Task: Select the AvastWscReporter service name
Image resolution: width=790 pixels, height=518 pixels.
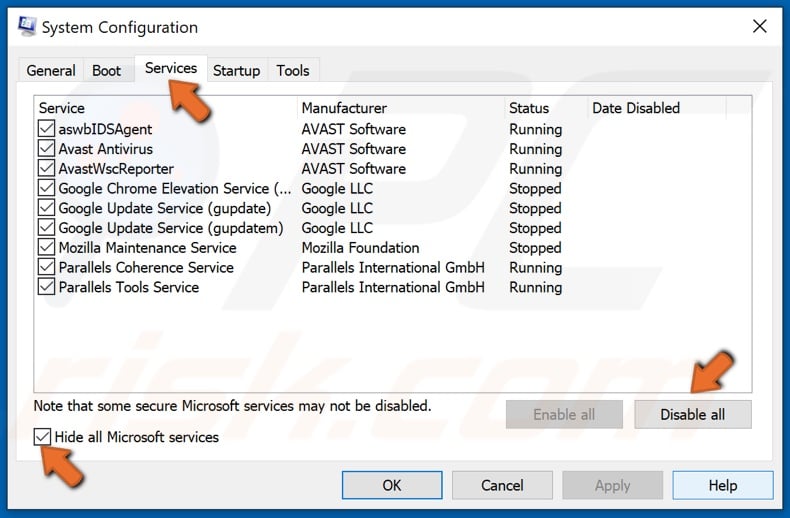Action: (x=116, y=168)
